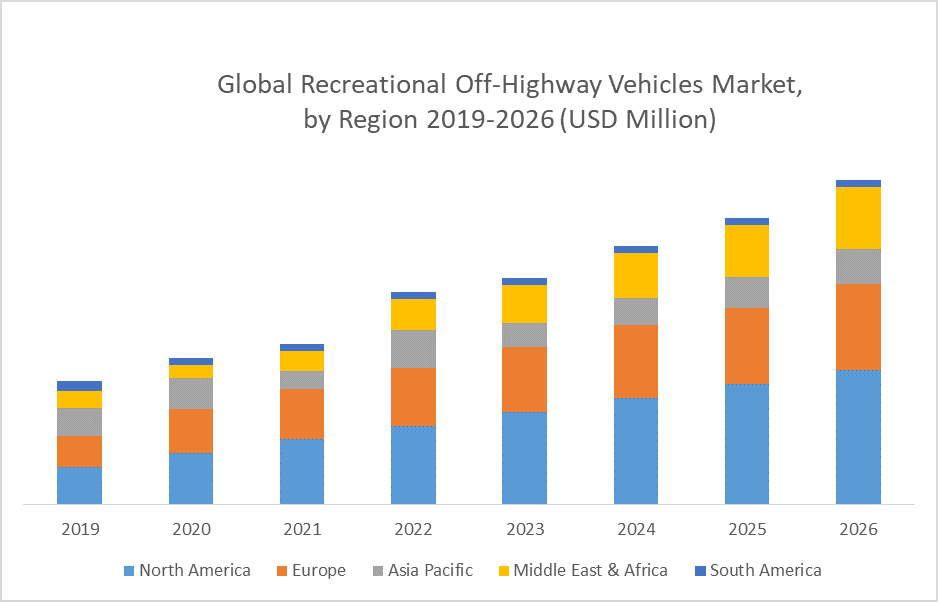Click the North America segment of 2026 bar
The image size is (938, 602).
[x=858, y=436]
